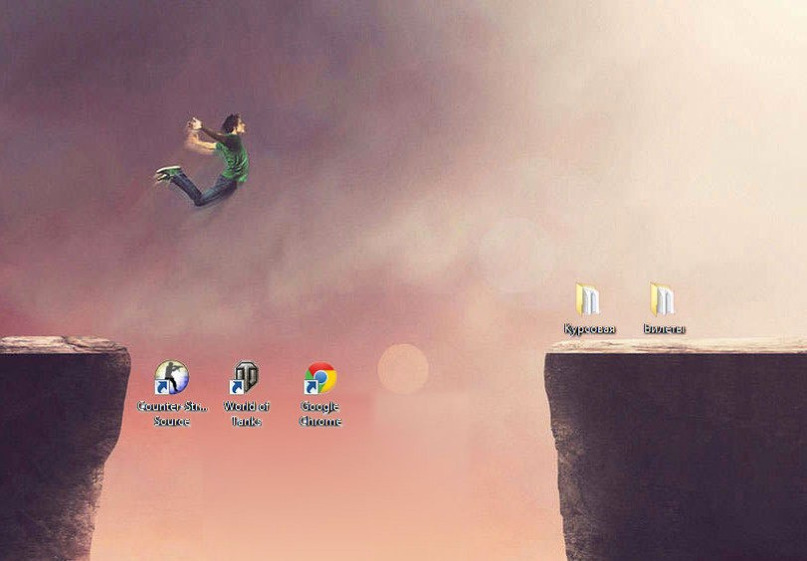This screenshot has width=807, height=561.
Task: Click the shortcut arrow overlay on Chrome icon
Action: [x=310, y=388]
